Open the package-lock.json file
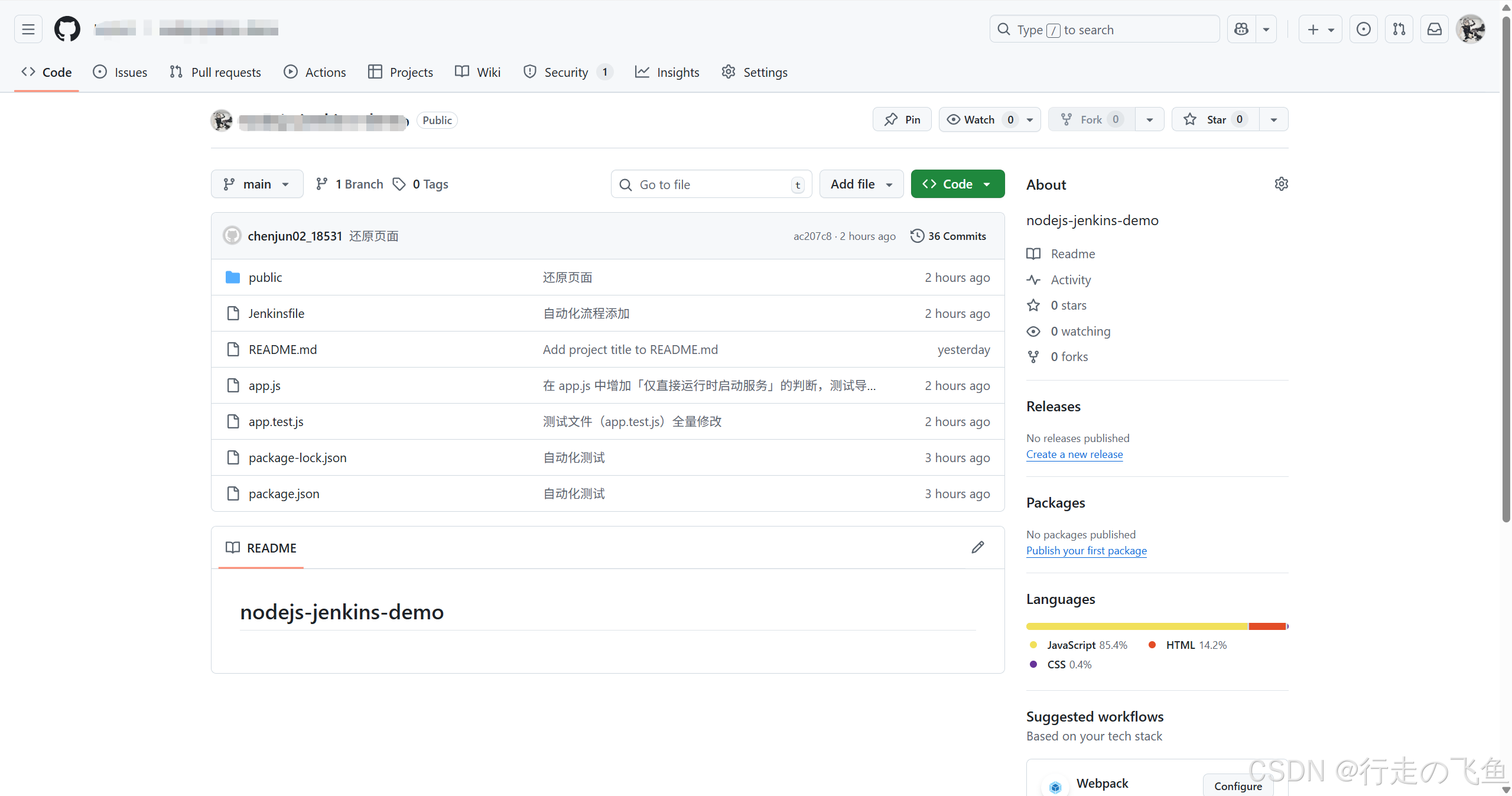1512x796 pixels. [x=297, y=457]
